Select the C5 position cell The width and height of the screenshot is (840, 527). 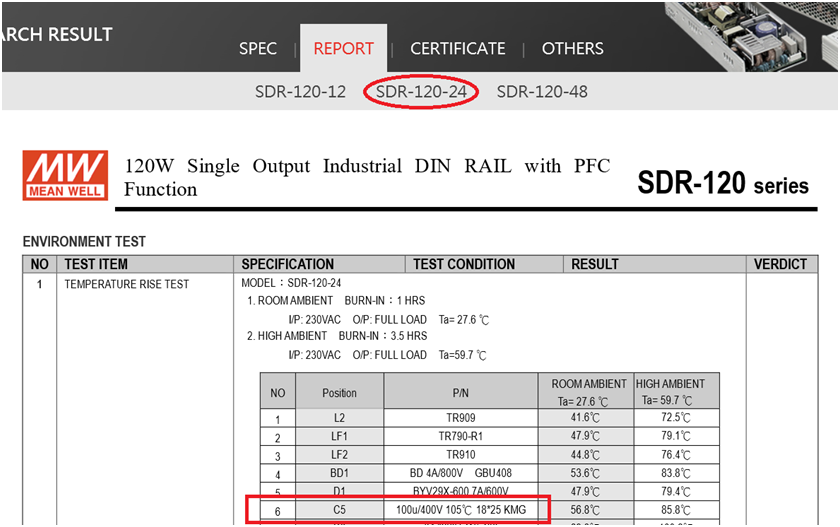click(339, 510)
